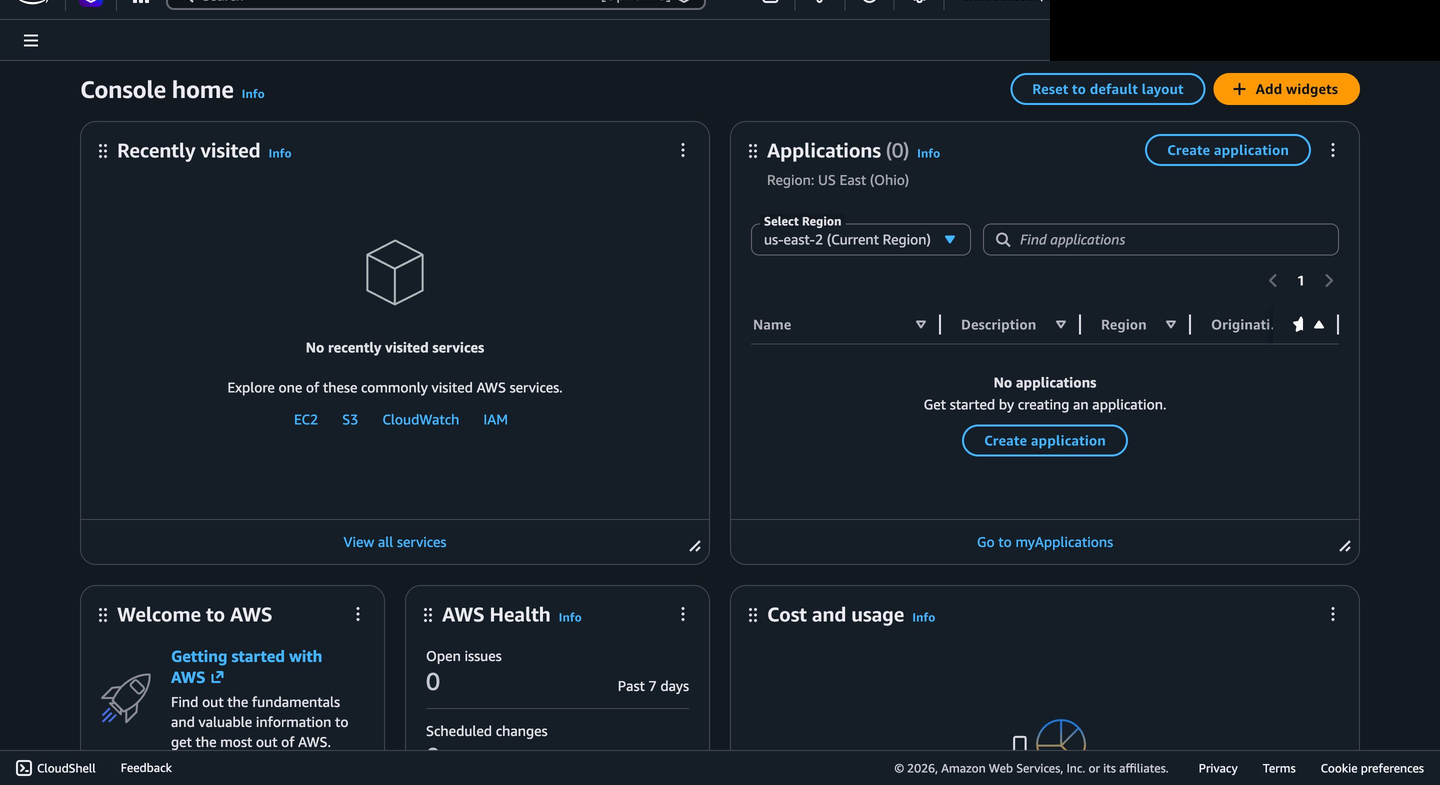This screenshot has width=1440, height=785.
Task: Grab the Welcome to AWS drag handle
Action: tap(103, 615)
